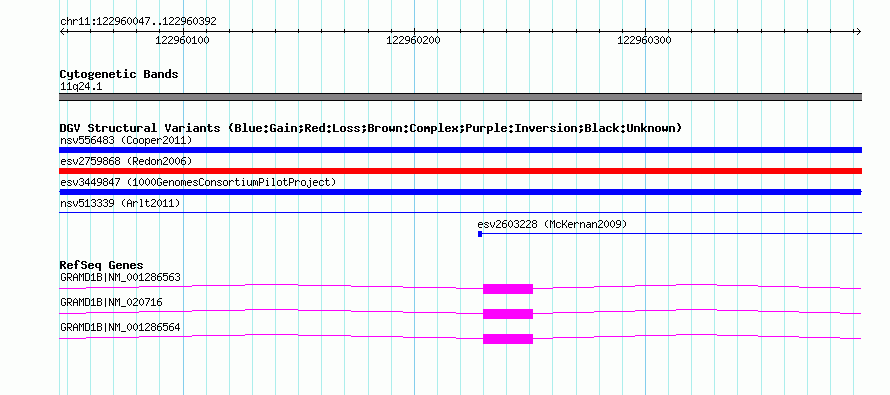The height and width of the screenshot is (395, 890).
Task: Click the 11q24.1 band label
Action: pos(81,87)
